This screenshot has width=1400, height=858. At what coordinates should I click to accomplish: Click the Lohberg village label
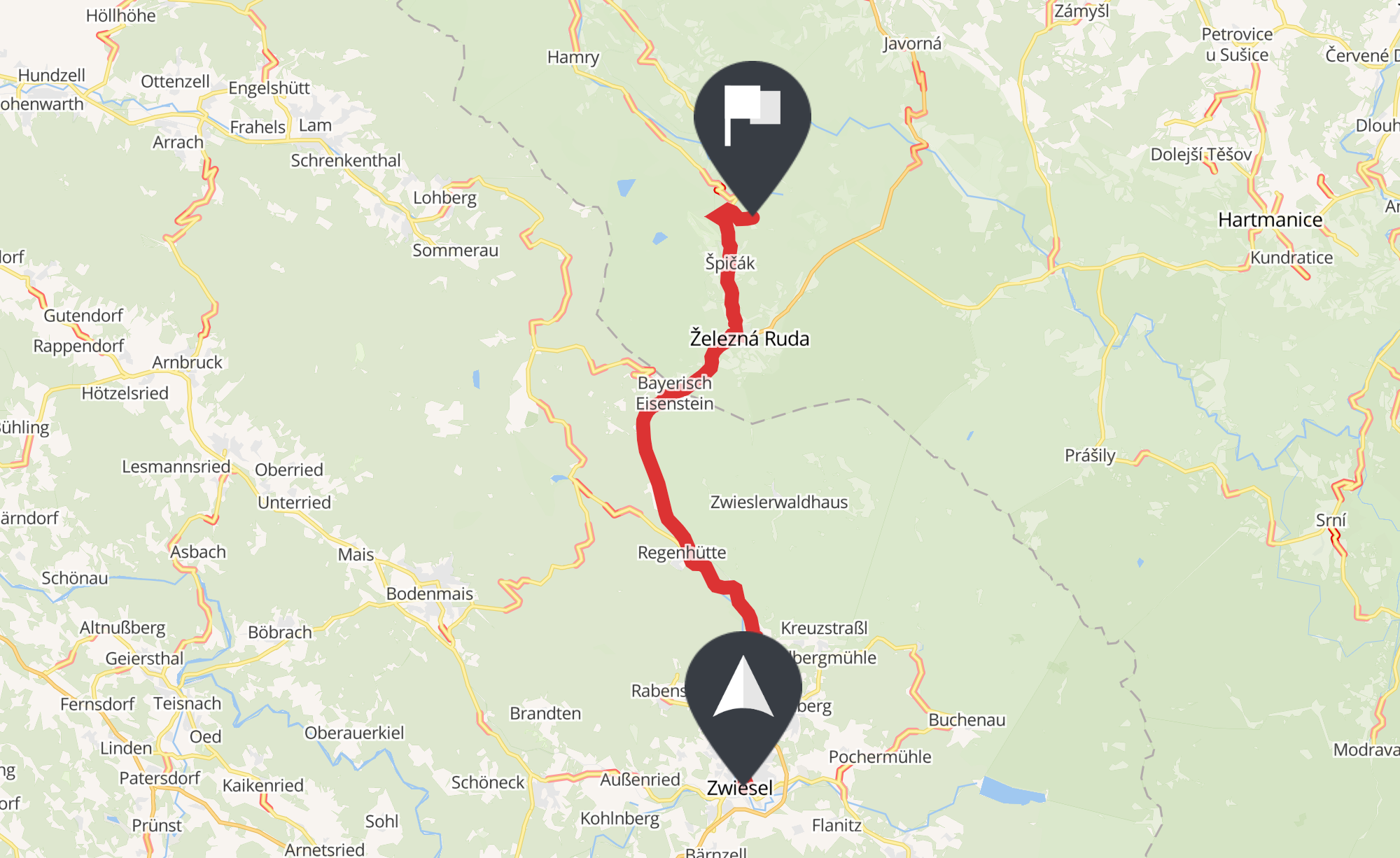pos(445,198)
